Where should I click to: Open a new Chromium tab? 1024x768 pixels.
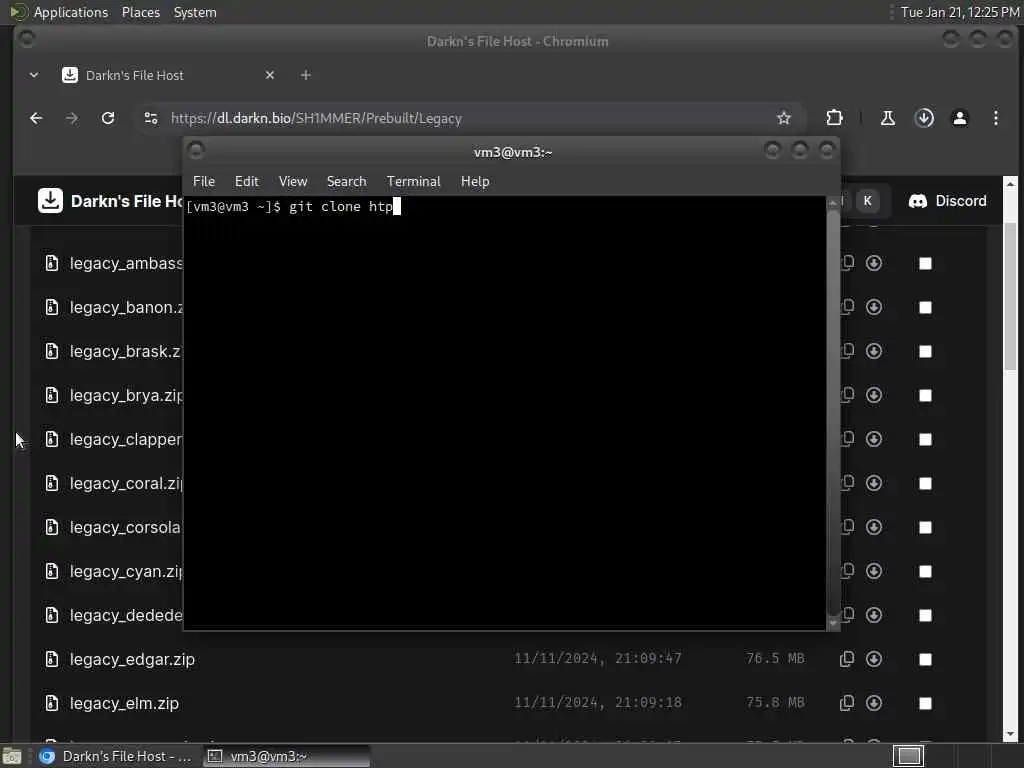[x=306, y=75]
